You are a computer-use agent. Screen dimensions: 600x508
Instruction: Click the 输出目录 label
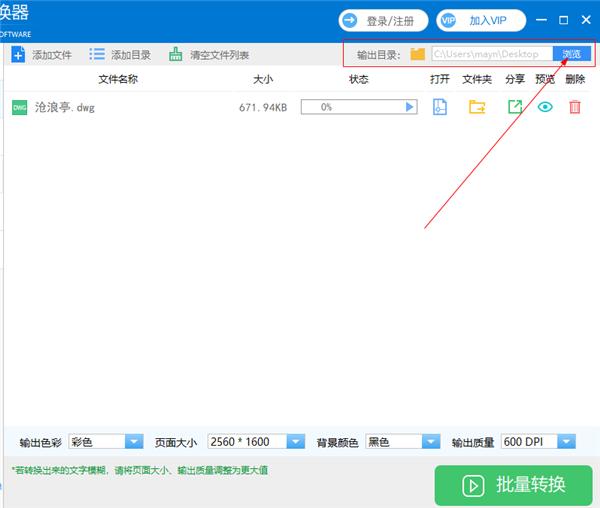pyautogui.click(x=378, y=55)
